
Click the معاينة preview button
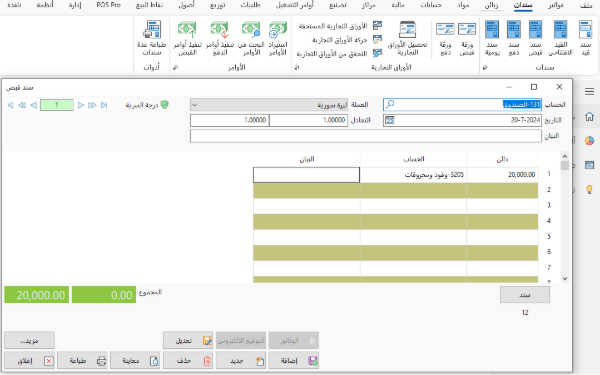(x=135, y=360)
